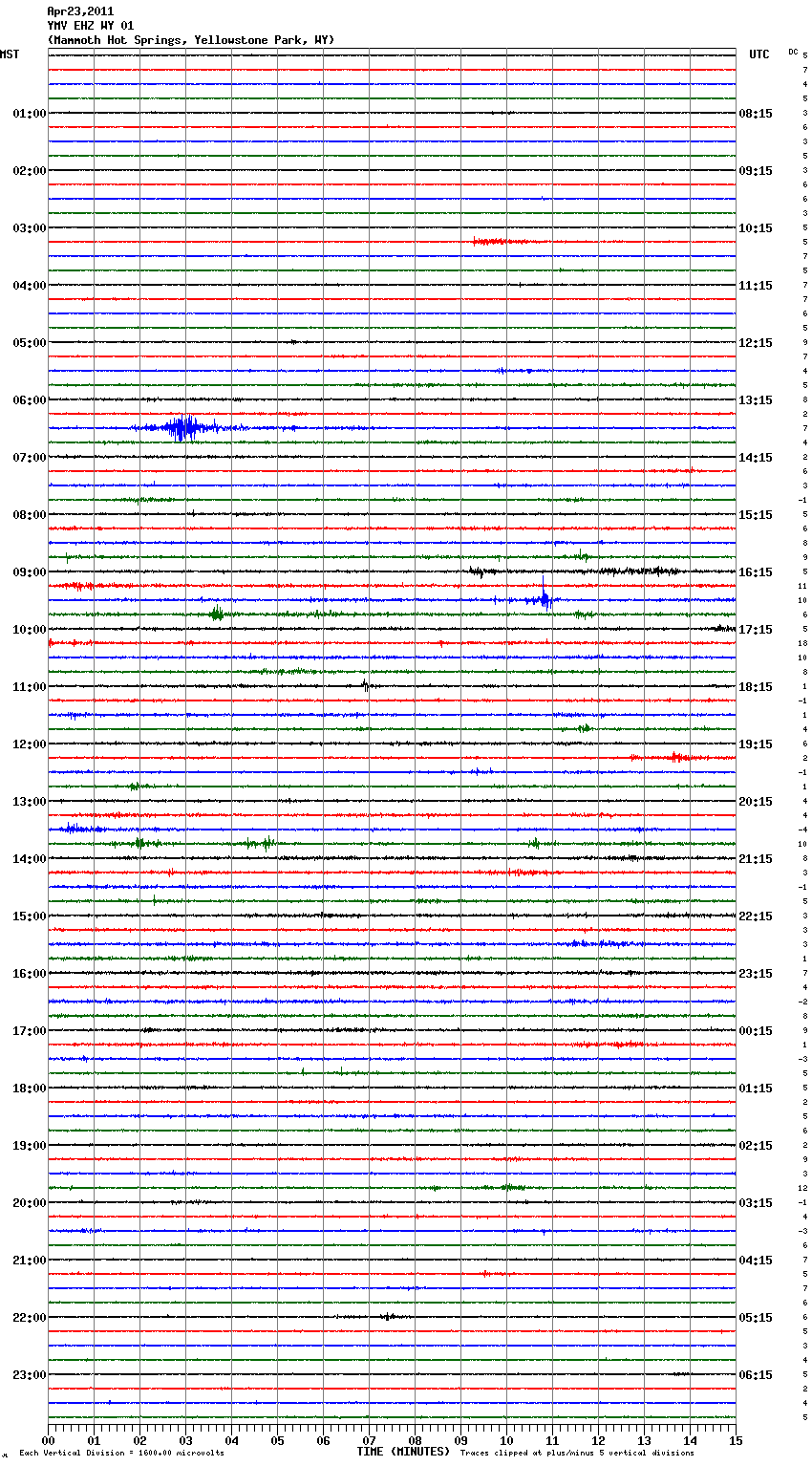
Task: Select the 12:00 MST time label
Action: point(30,744)
